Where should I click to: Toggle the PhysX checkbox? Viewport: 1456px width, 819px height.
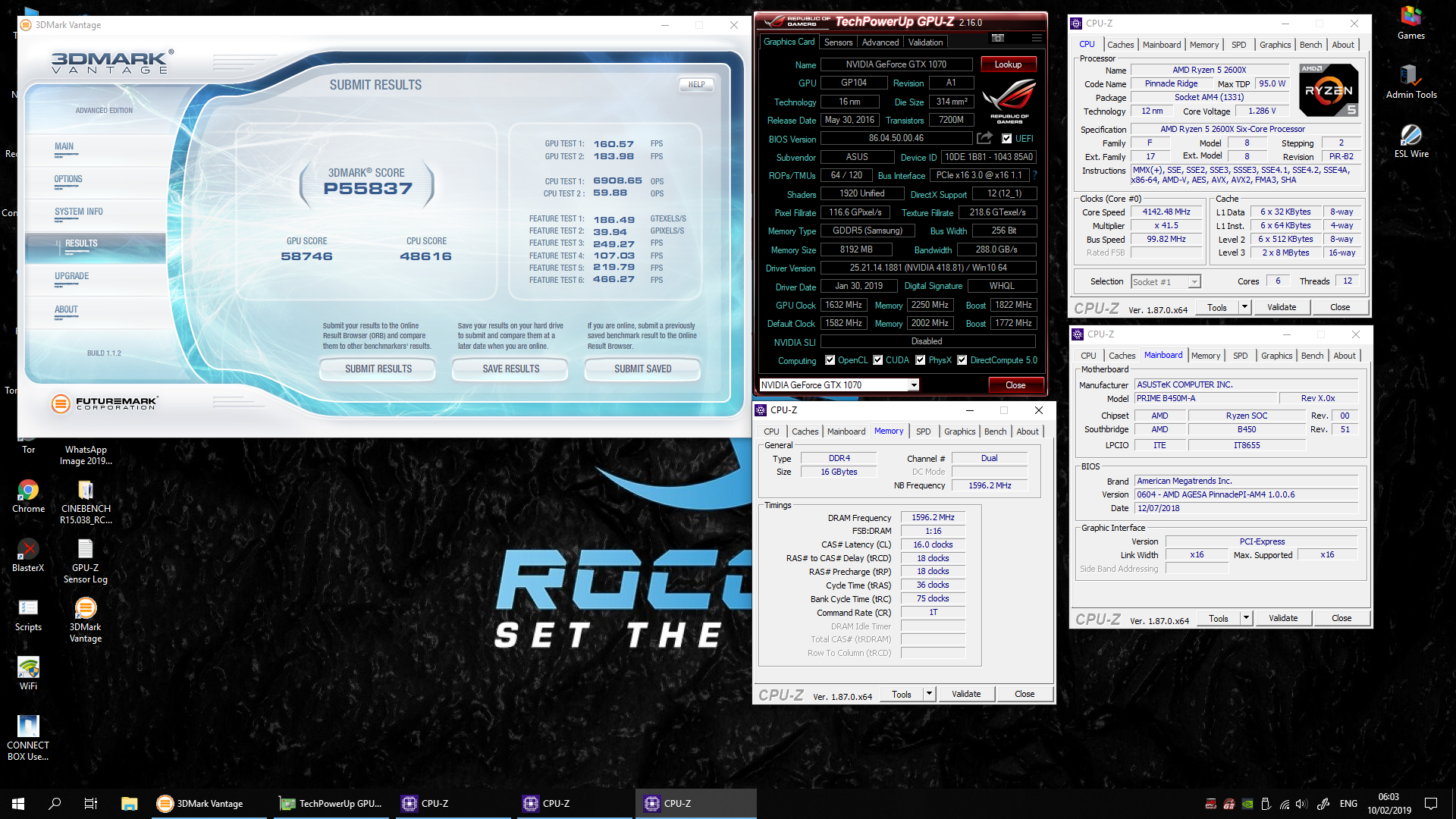[920, 360]
